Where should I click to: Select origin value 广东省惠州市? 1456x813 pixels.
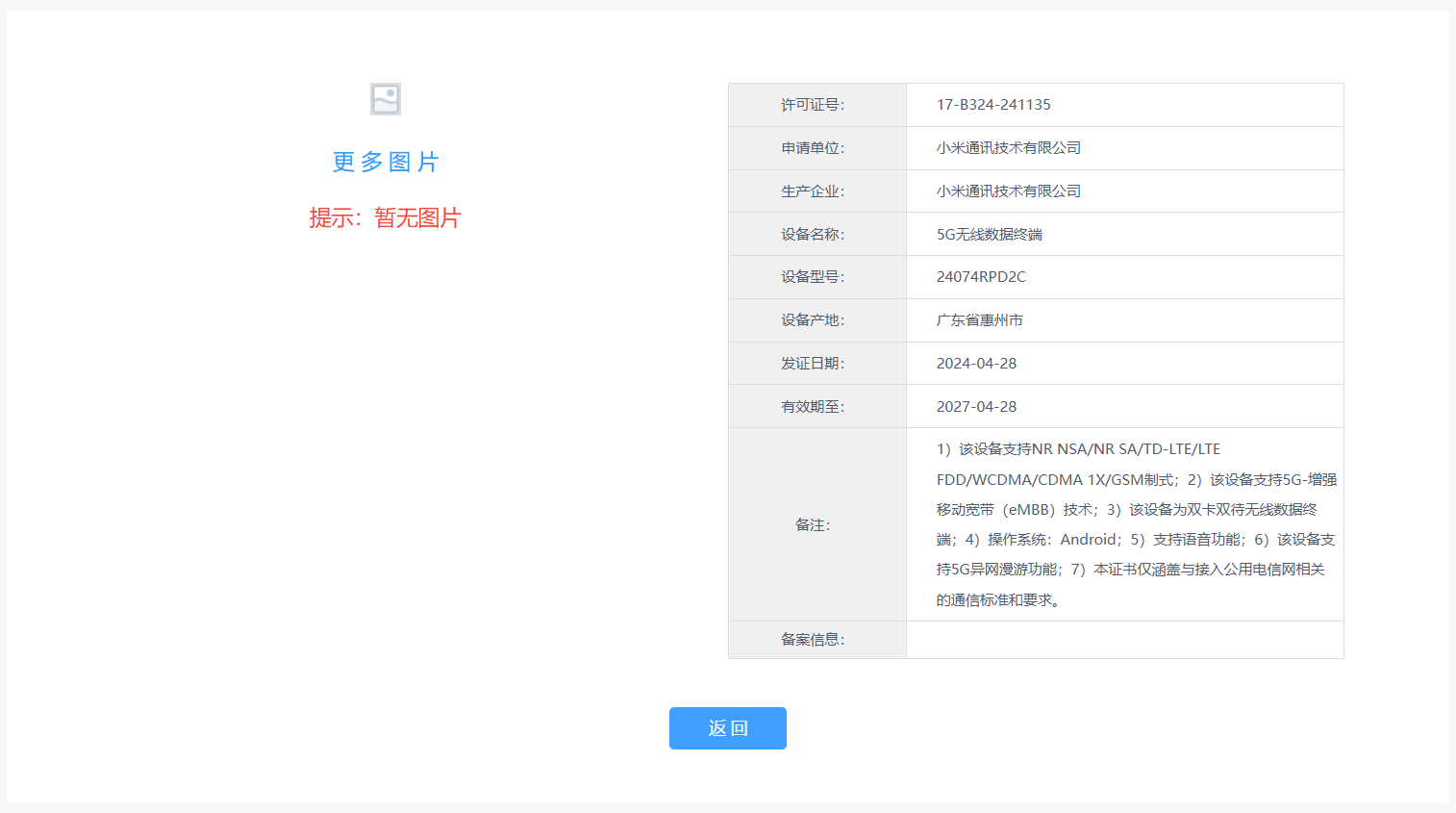click(980, 320)
